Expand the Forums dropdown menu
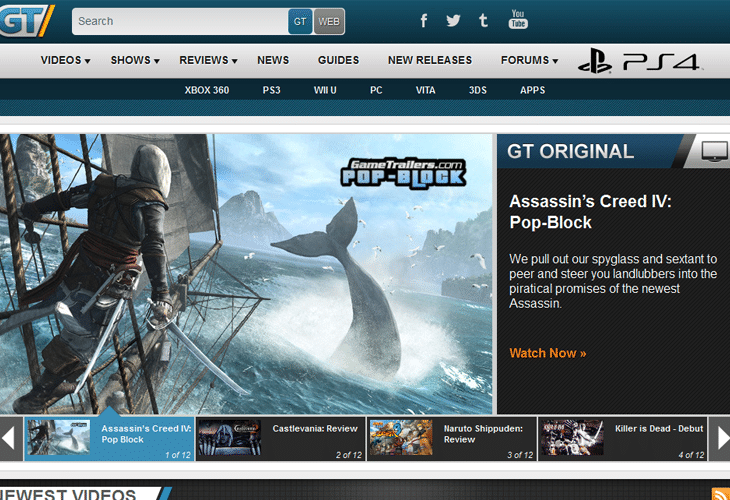Viewport: 730px width, 500px height. (x=529, y=61)
